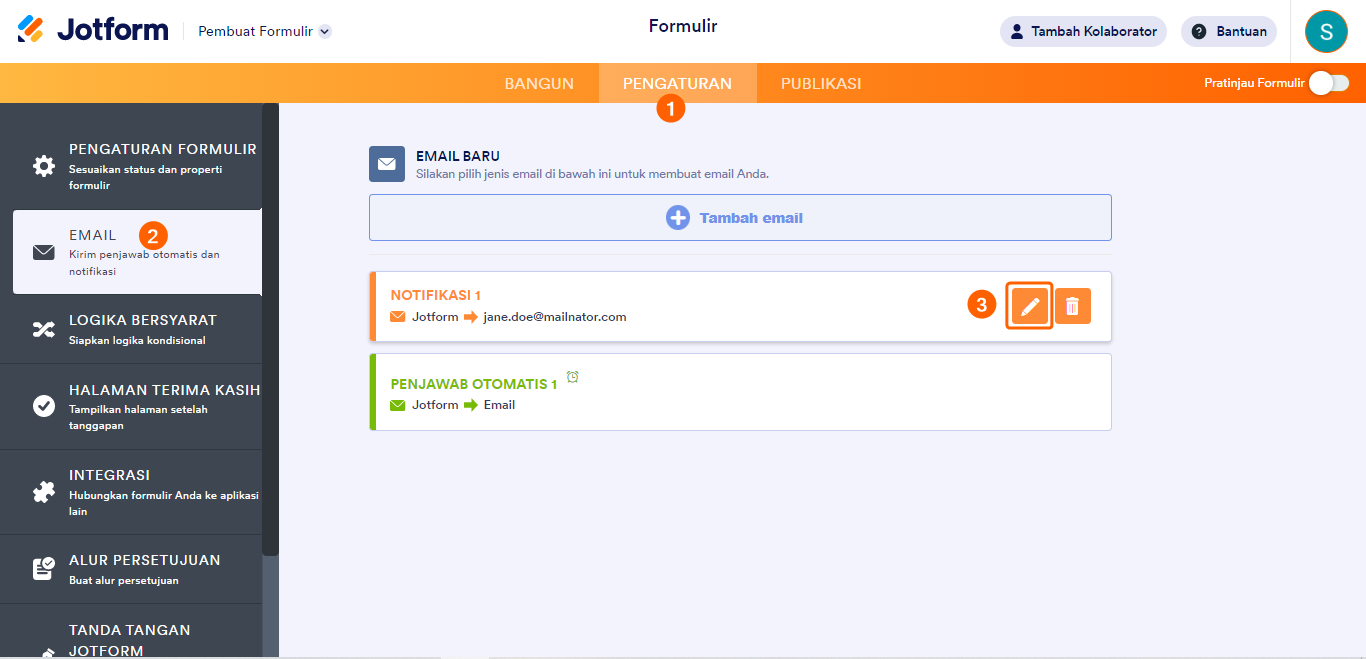Click the checkmark icon for Halaman Terima Kasih

pyautogui.click(x=44, y=406)
